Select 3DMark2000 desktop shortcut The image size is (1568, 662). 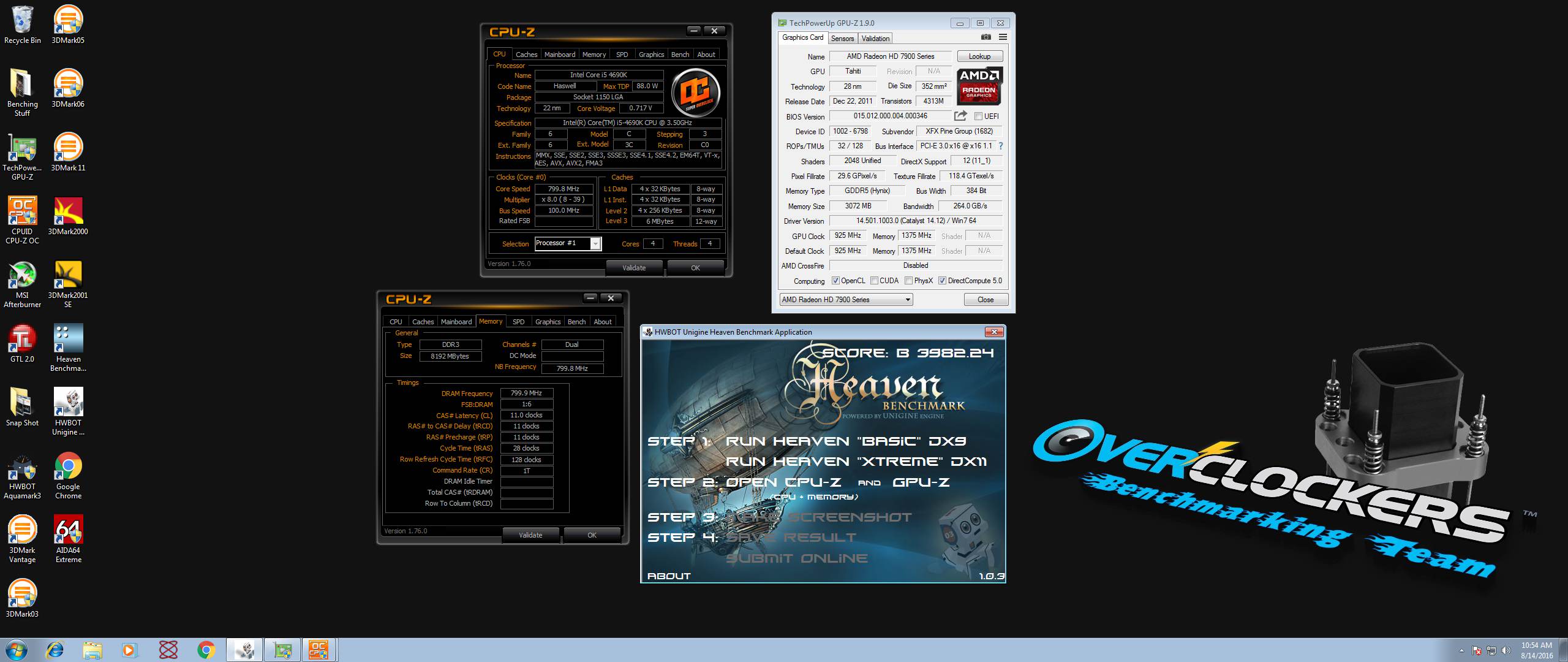(68, 216)
